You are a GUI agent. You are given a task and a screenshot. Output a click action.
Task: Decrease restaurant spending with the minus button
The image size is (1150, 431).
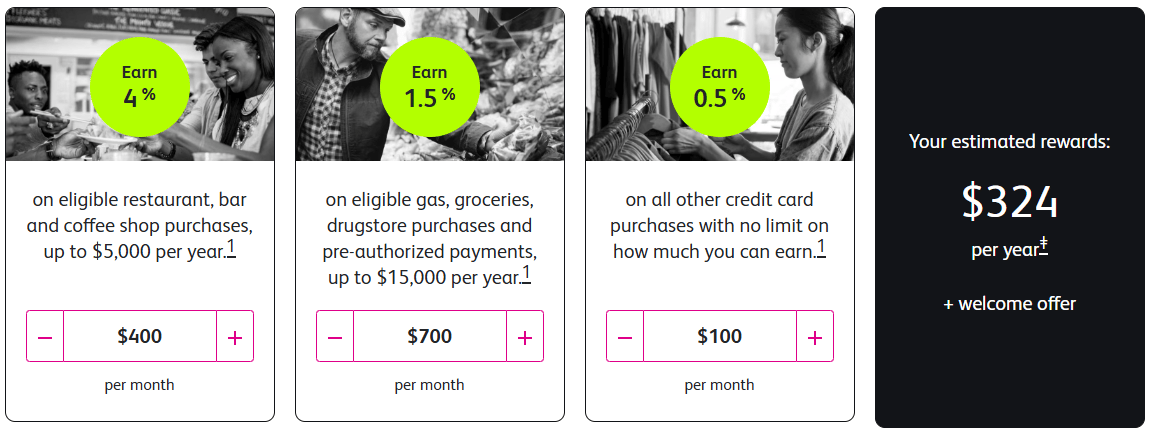pos(45,336)
